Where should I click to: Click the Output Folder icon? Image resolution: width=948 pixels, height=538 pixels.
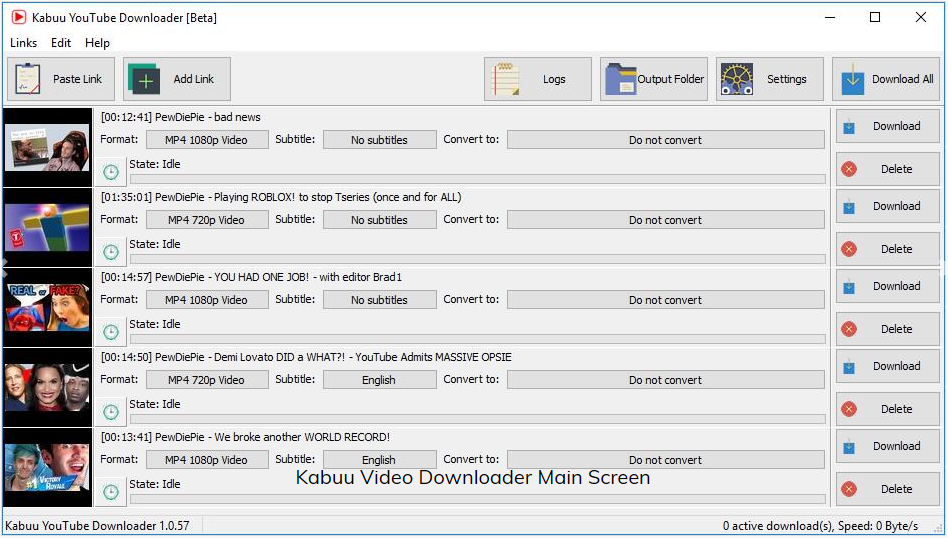pyautogui.click(x=621, y=79)
